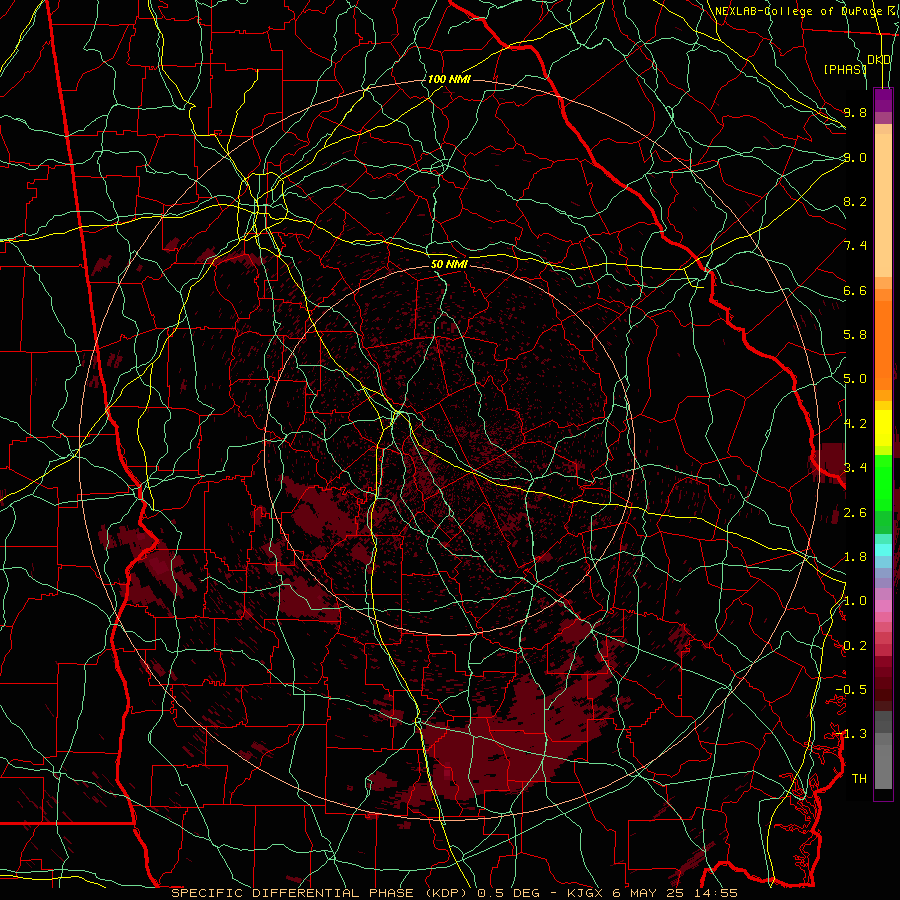Pick the purple swatch atop the color scale

tap(883, 100)
